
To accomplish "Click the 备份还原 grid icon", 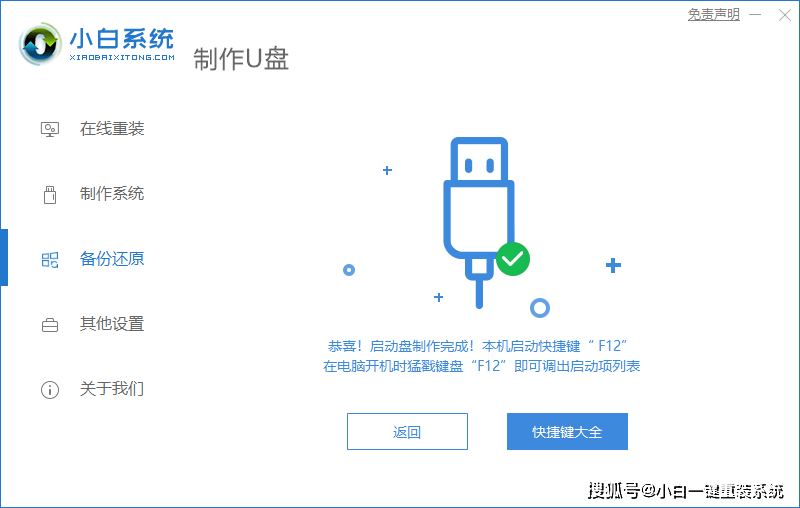I will [x=49, y=260].
